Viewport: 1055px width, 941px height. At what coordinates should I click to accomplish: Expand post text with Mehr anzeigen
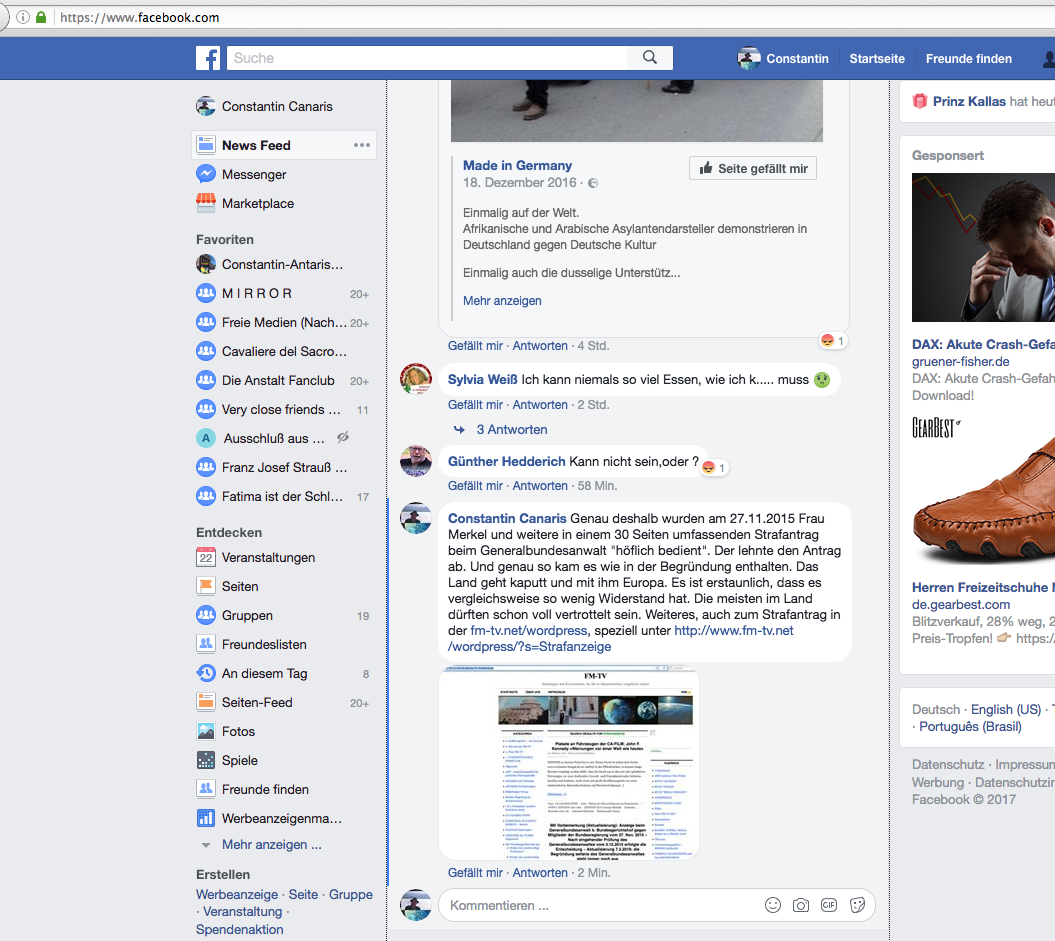click(x=502, y=301)
